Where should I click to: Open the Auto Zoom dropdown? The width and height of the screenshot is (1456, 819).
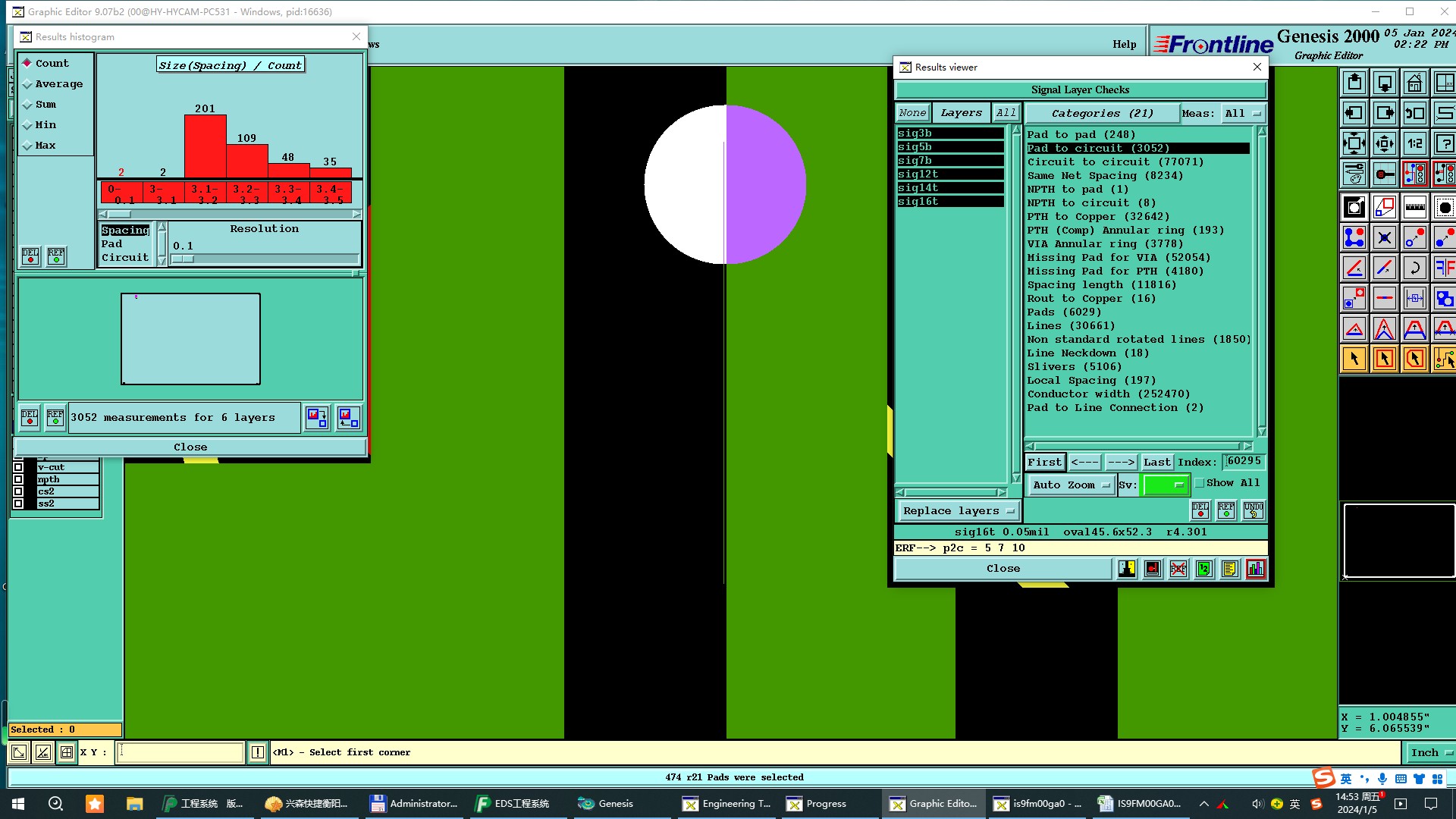[x=1071, y=485]
